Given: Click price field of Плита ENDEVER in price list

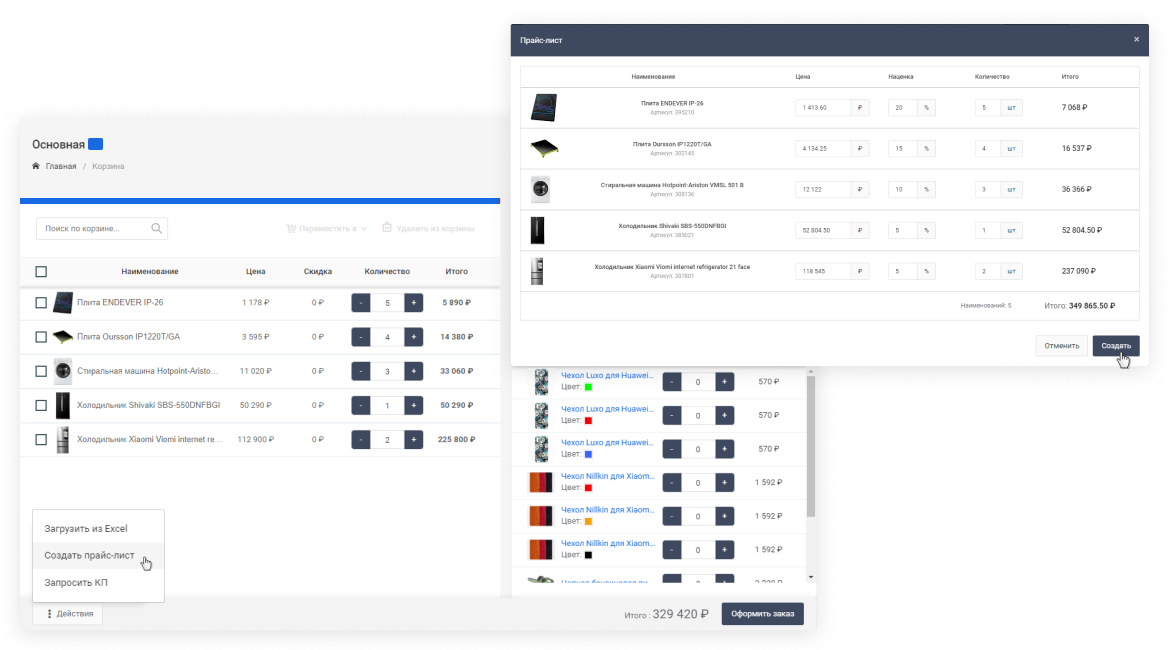Looking at the screenshot, I should point(823,107).
